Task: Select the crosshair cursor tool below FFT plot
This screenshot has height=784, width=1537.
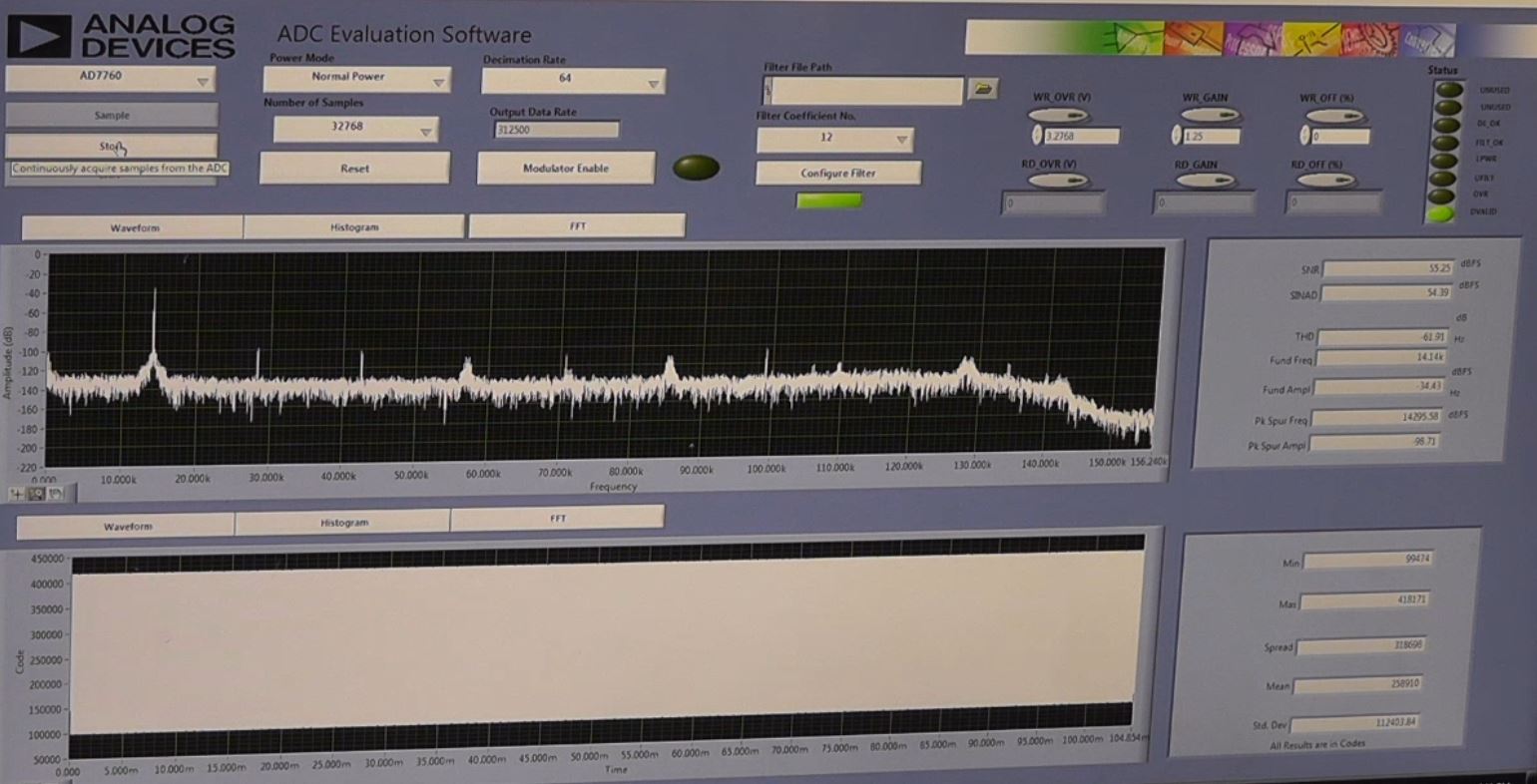Action: [x=18, y=494]
